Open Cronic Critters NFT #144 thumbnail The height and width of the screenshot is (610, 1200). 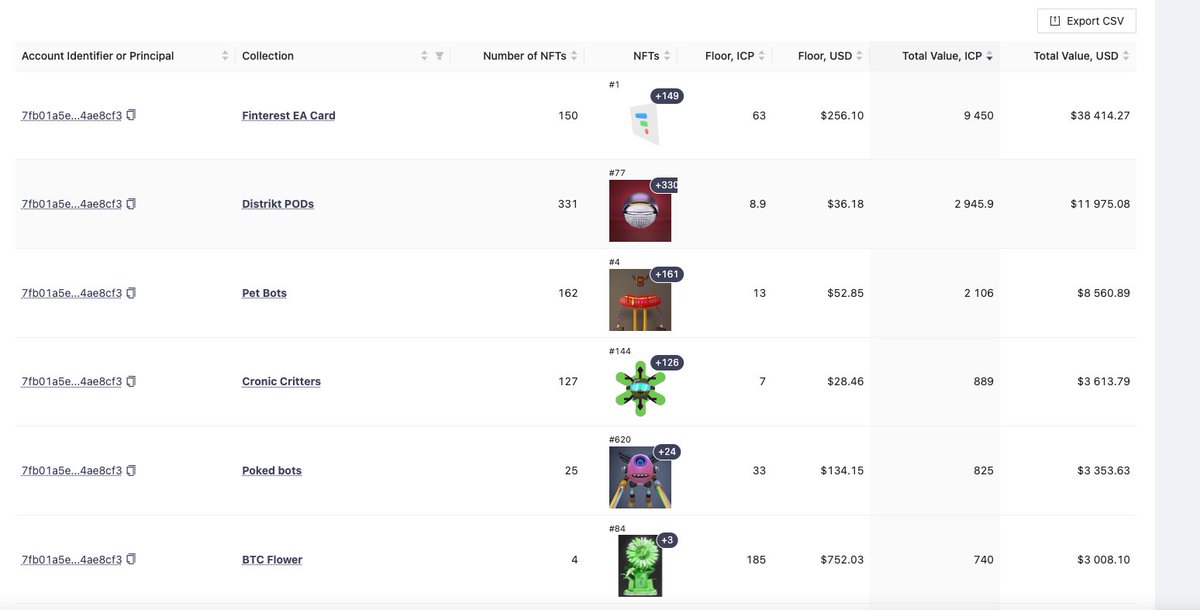[x=640, y=388]
